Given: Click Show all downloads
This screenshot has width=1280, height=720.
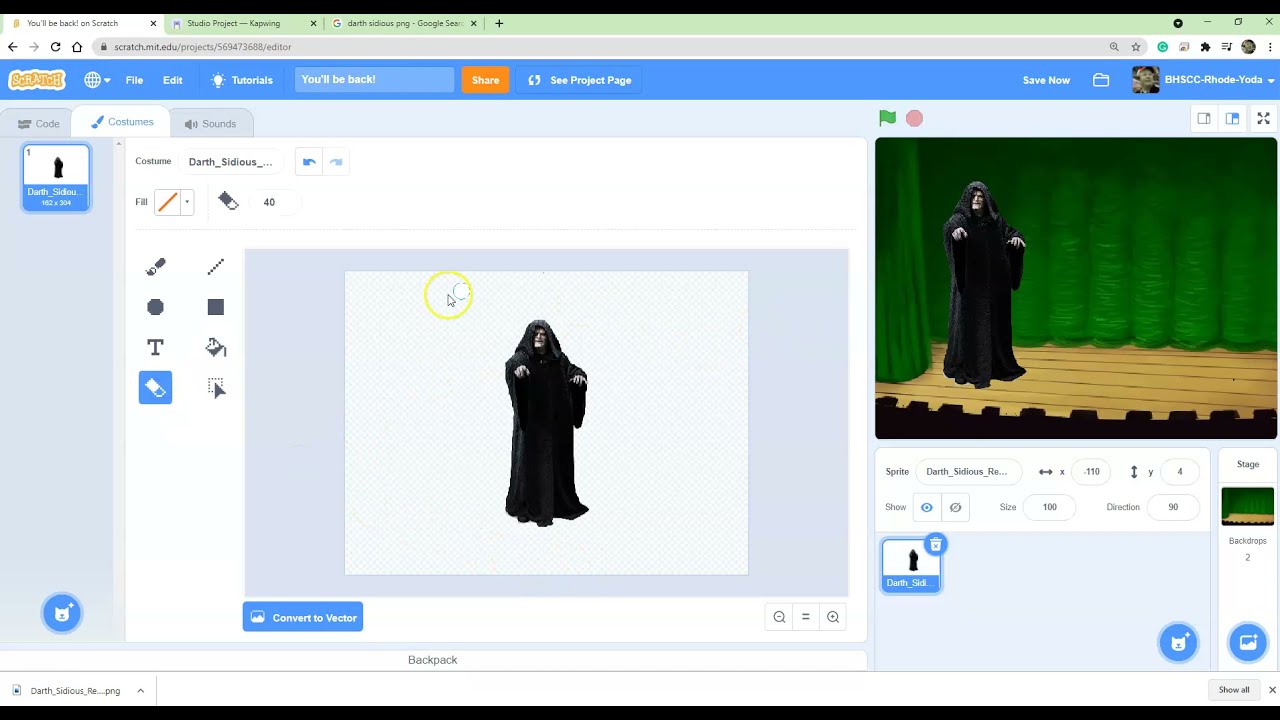Looking at the screenshot, I should point(1234,690).
